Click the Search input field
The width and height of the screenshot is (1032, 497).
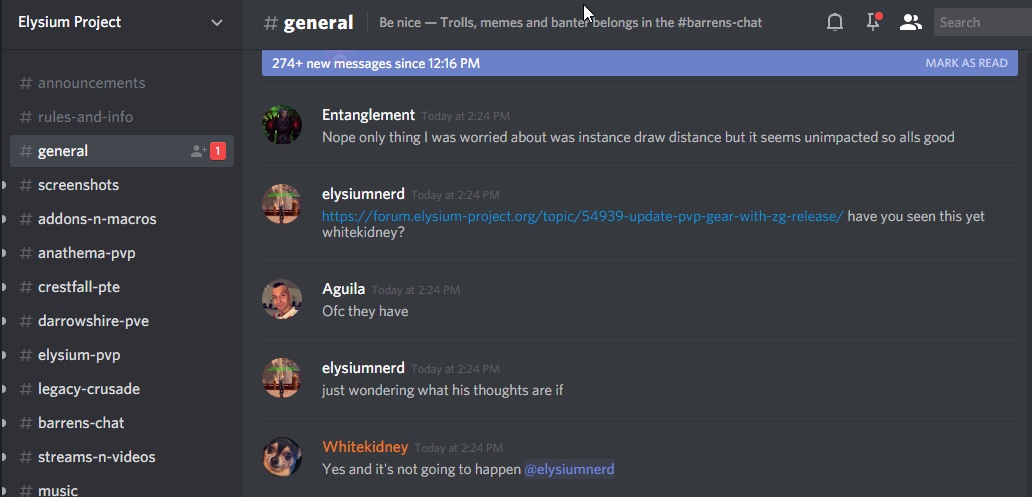983,22
